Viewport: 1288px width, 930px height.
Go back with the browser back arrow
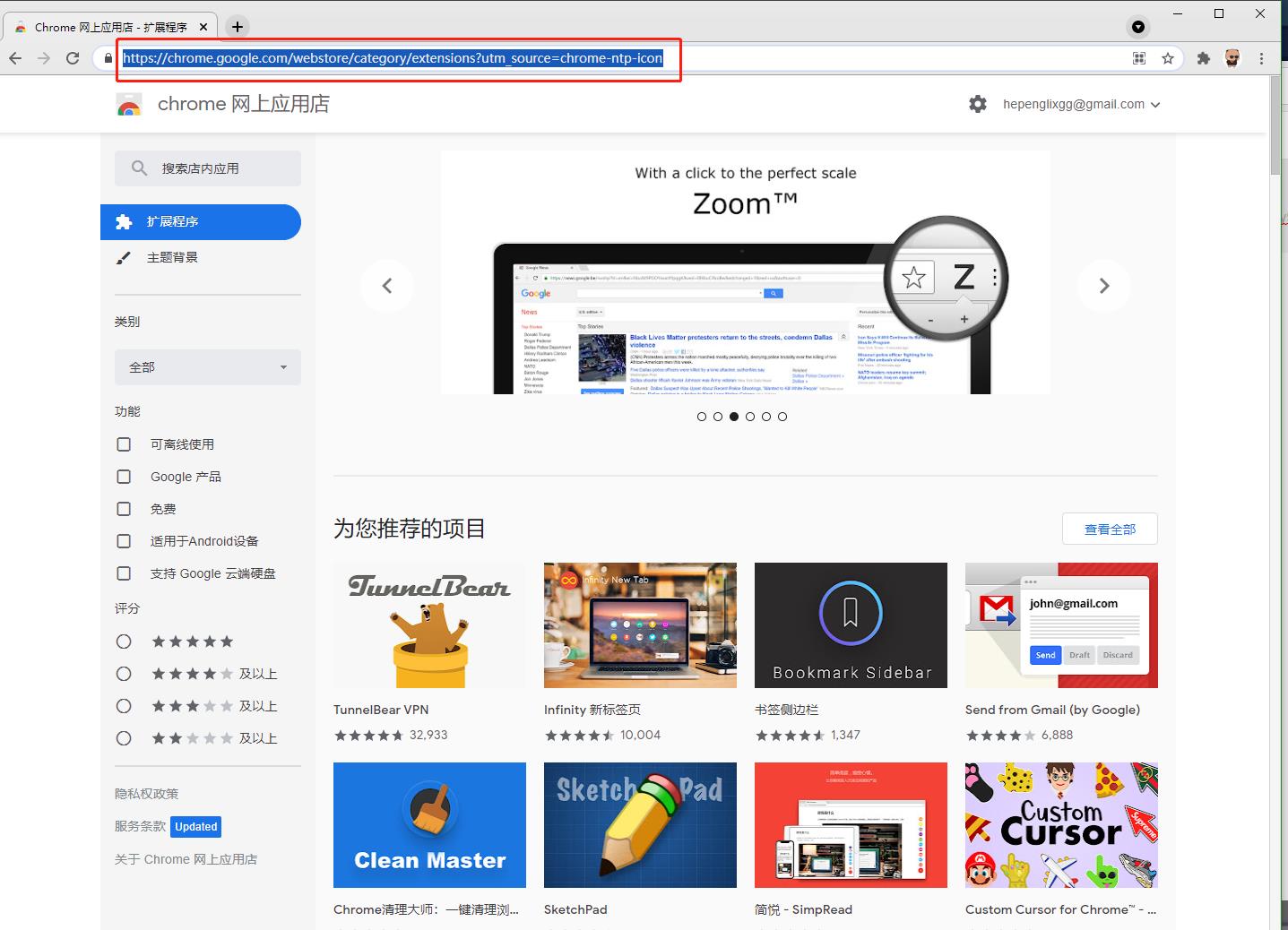pyautogui.click(x=15, y=58)
